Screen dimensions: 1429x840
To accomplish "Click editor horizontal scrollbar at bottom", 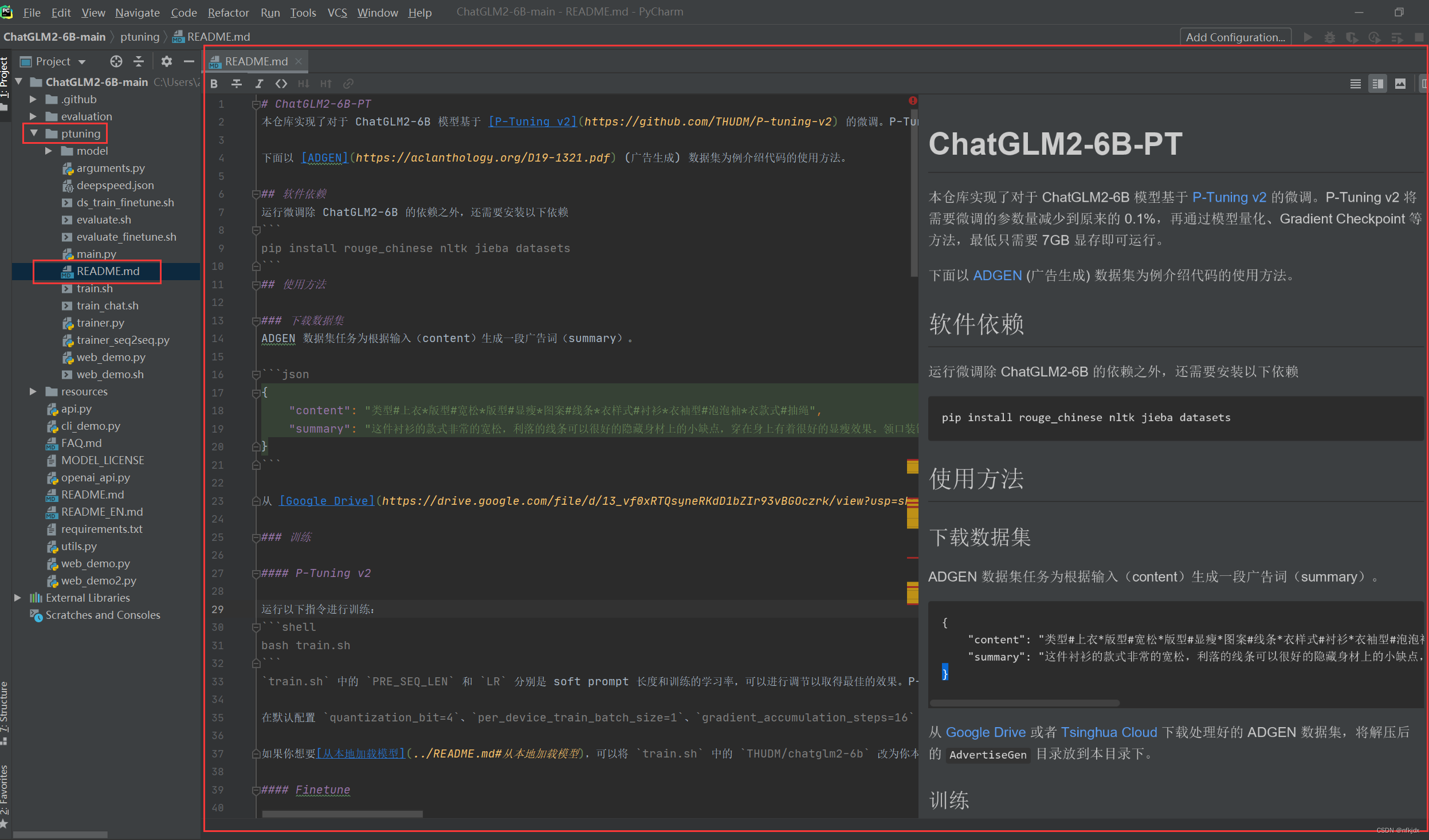I will point(343,814).
